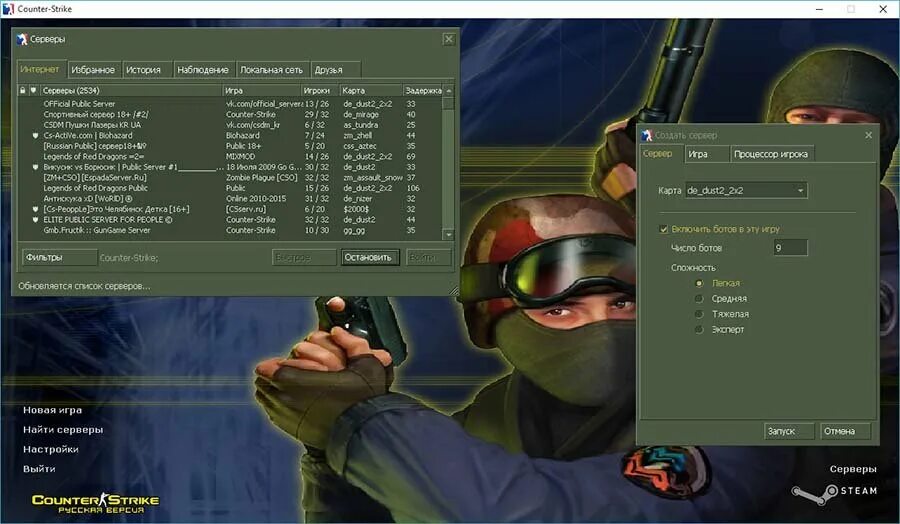Close the Серверы window
Screen dimensions: 900x524
click(x=449, y=39)
